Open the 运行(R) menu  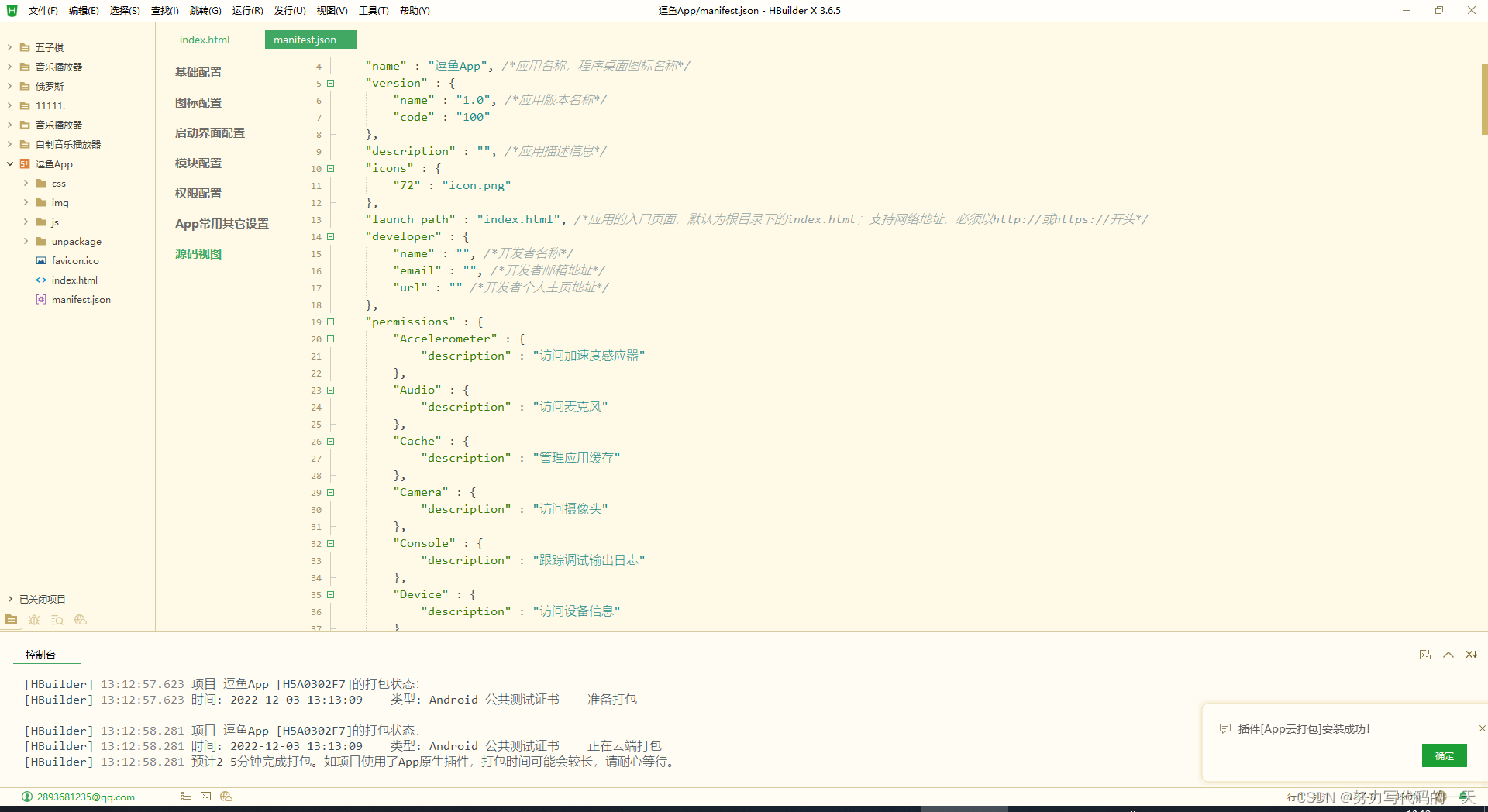(248, 10)
